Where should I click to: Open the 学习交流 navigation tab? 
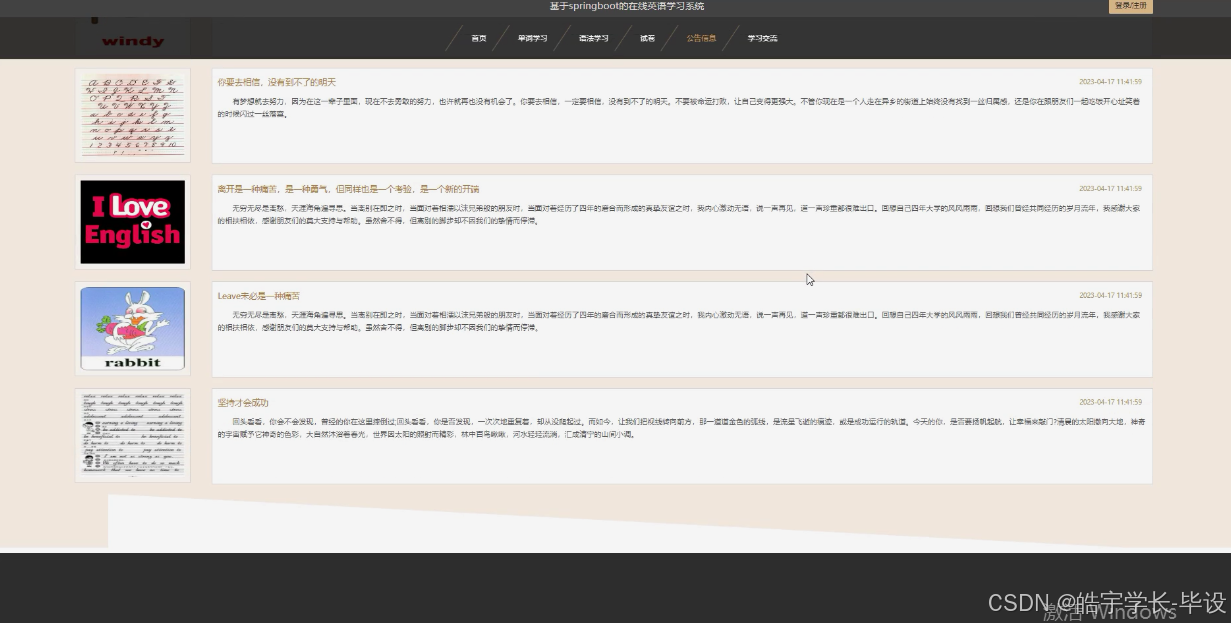pyautogui.click(x=762, y=38)
